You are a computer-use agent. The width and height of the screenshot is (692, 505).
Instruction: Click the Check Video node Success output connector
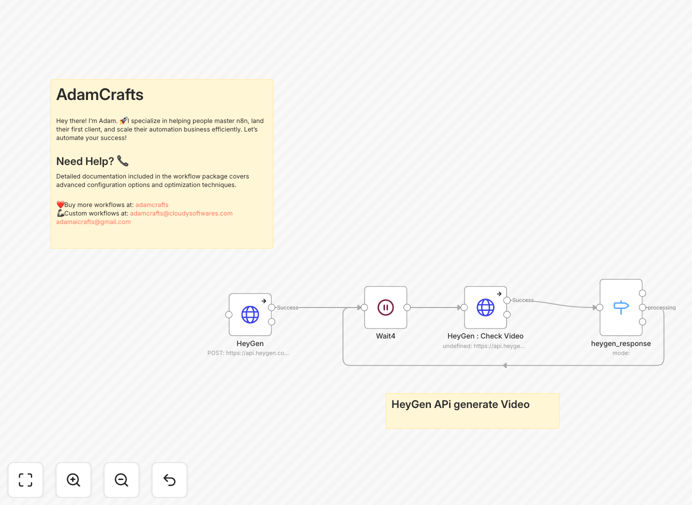507,300
